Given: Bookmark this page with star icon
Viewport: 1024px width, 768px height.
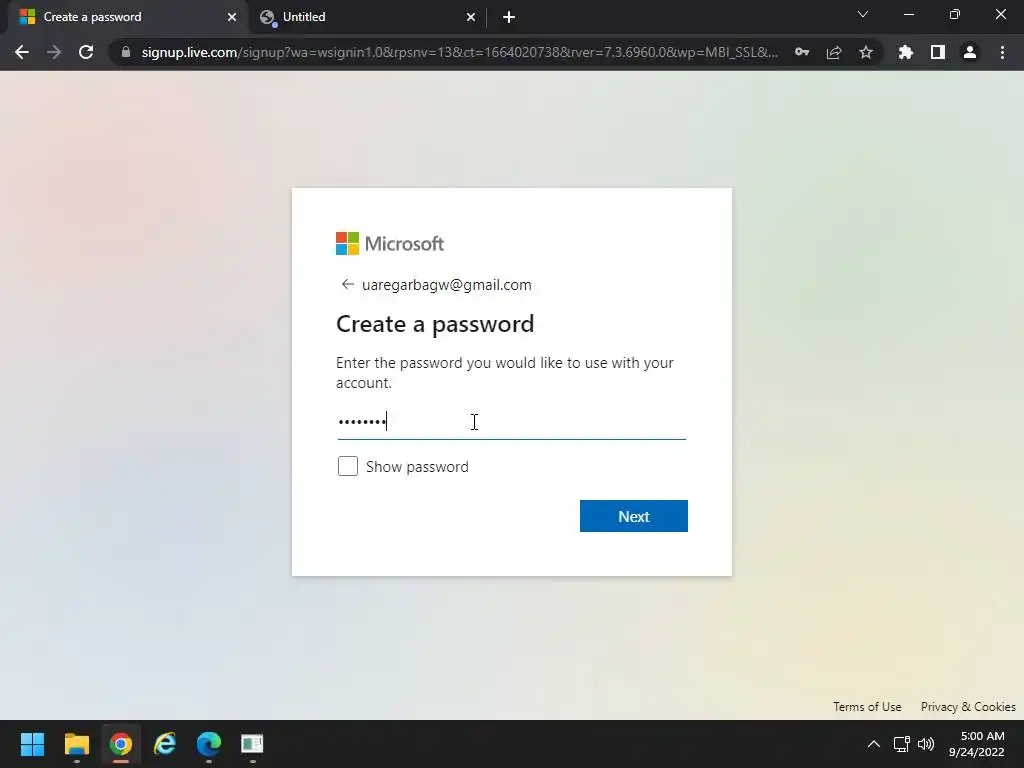Looking at the screenshot, I should (x=866, y=52).
